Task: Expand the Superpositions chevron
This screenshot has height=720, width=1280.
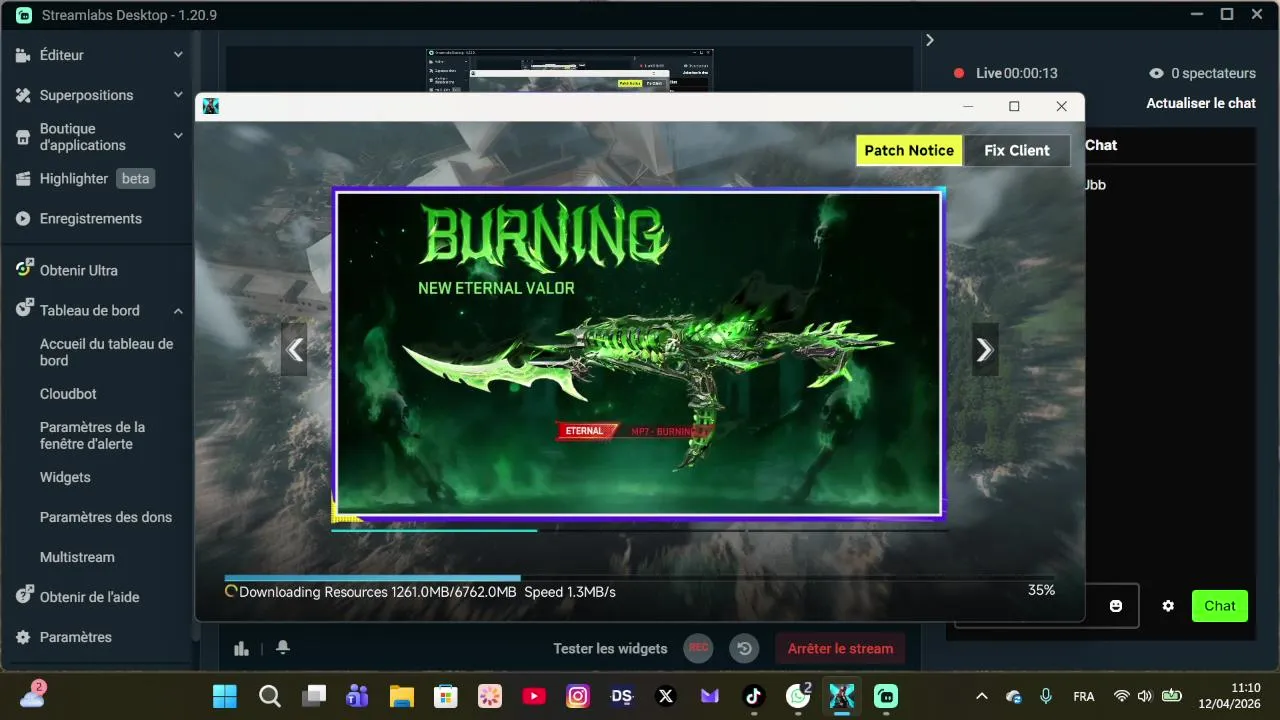Action: (x=178, y=95)
